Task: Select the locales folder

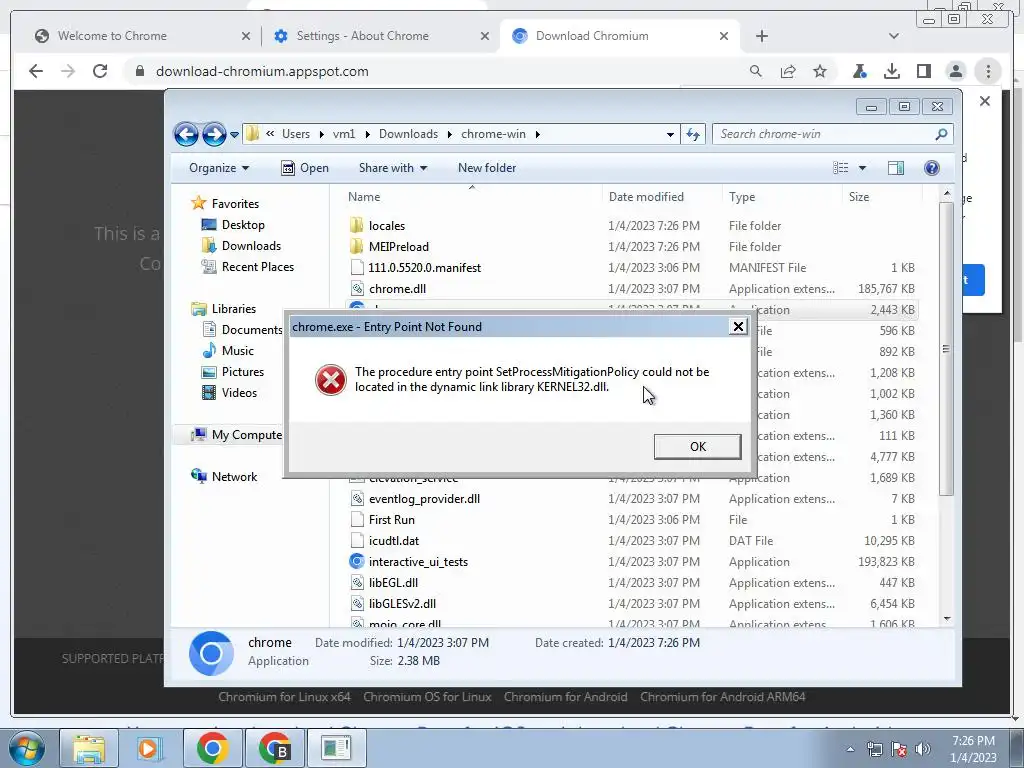Action: pos(387,226)
